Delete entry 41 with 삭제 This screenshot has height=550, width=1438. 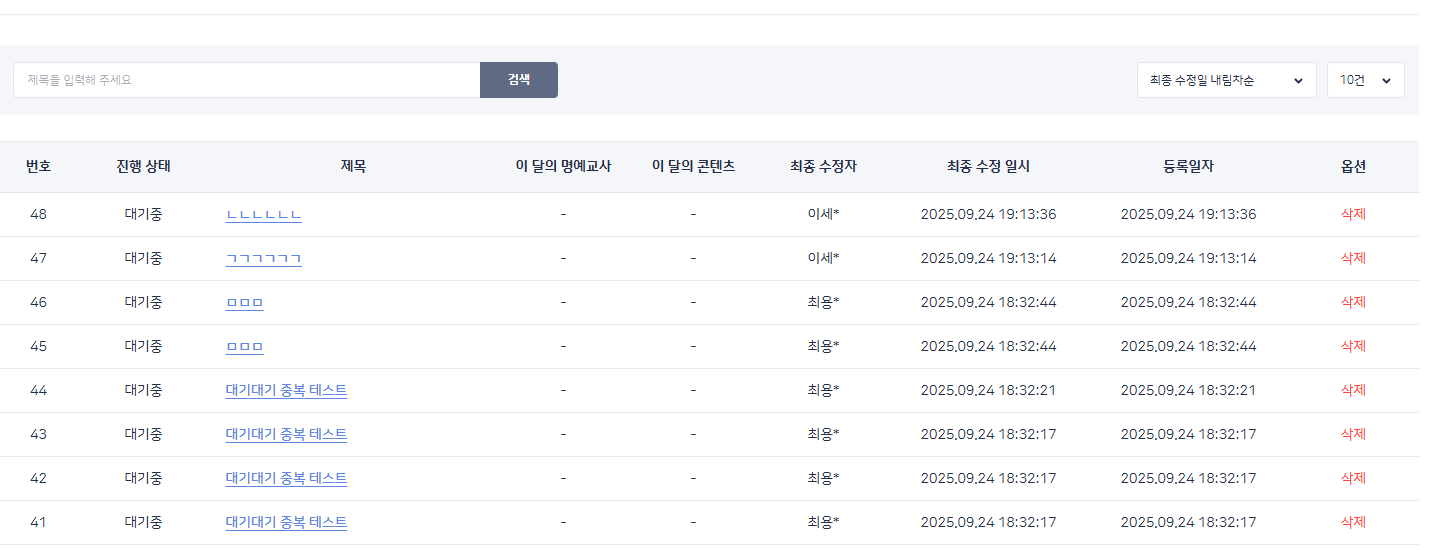tap(1353, 523)
